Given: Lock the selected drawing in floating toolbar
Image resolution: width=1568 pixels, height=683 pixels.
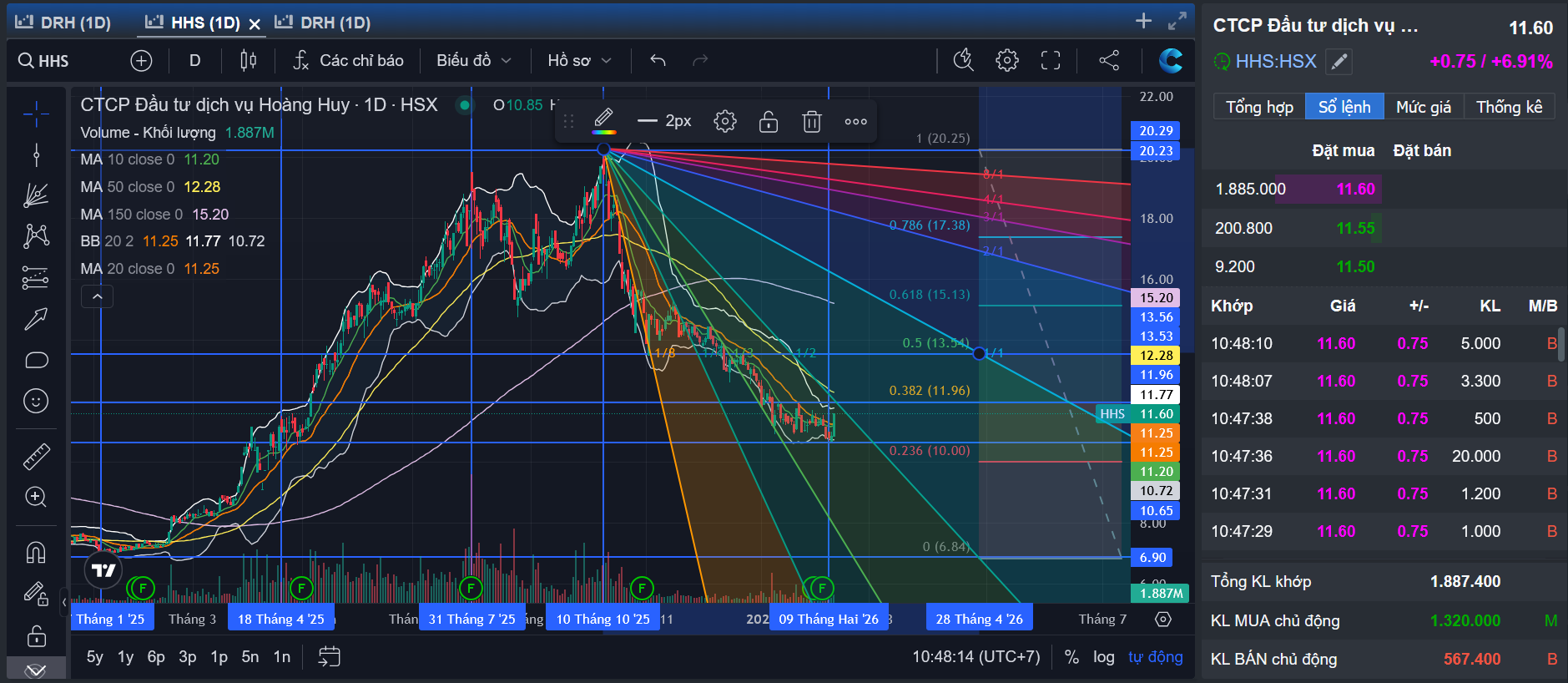Looking at the screenshot, I should coord(769,121).
